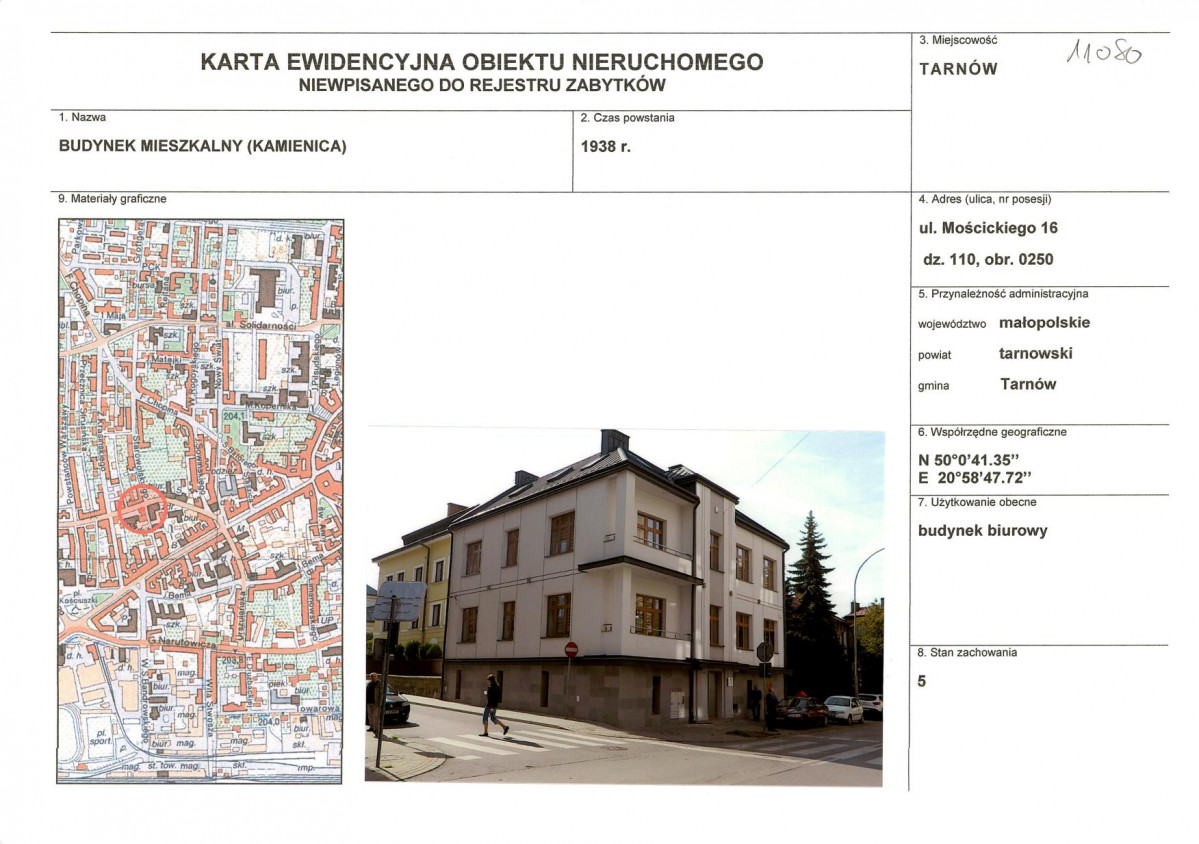Click the '9. Materiały graficzne' label
1199x844 pixels.
(112, 199)
